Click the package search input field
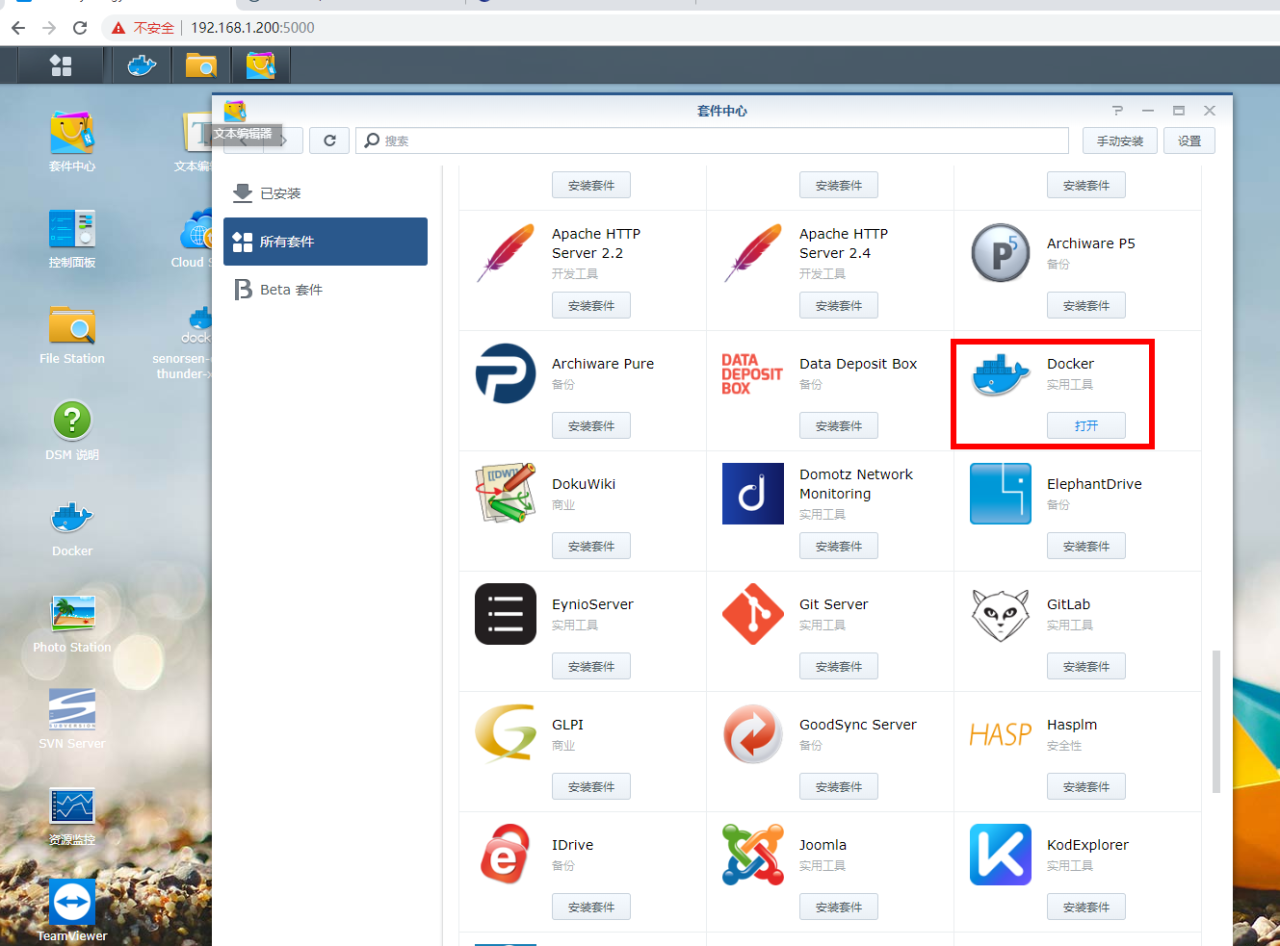This screenshot has width=1280, height=946. pyautogui.click(x=720, y=141)
